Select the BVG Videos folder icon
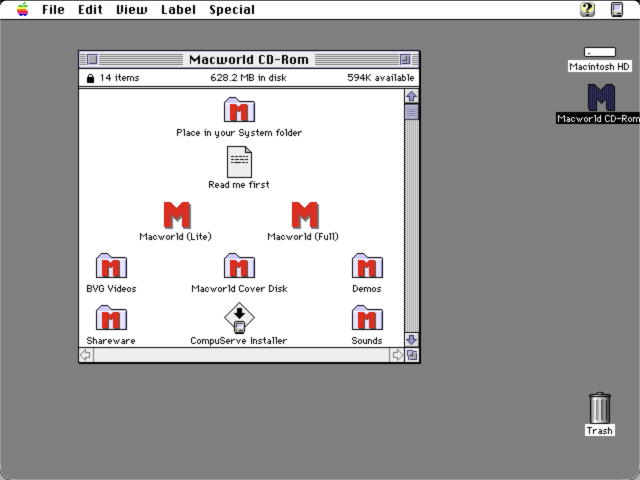The width and height of the screenshot is (640, 480). (111, 266)
